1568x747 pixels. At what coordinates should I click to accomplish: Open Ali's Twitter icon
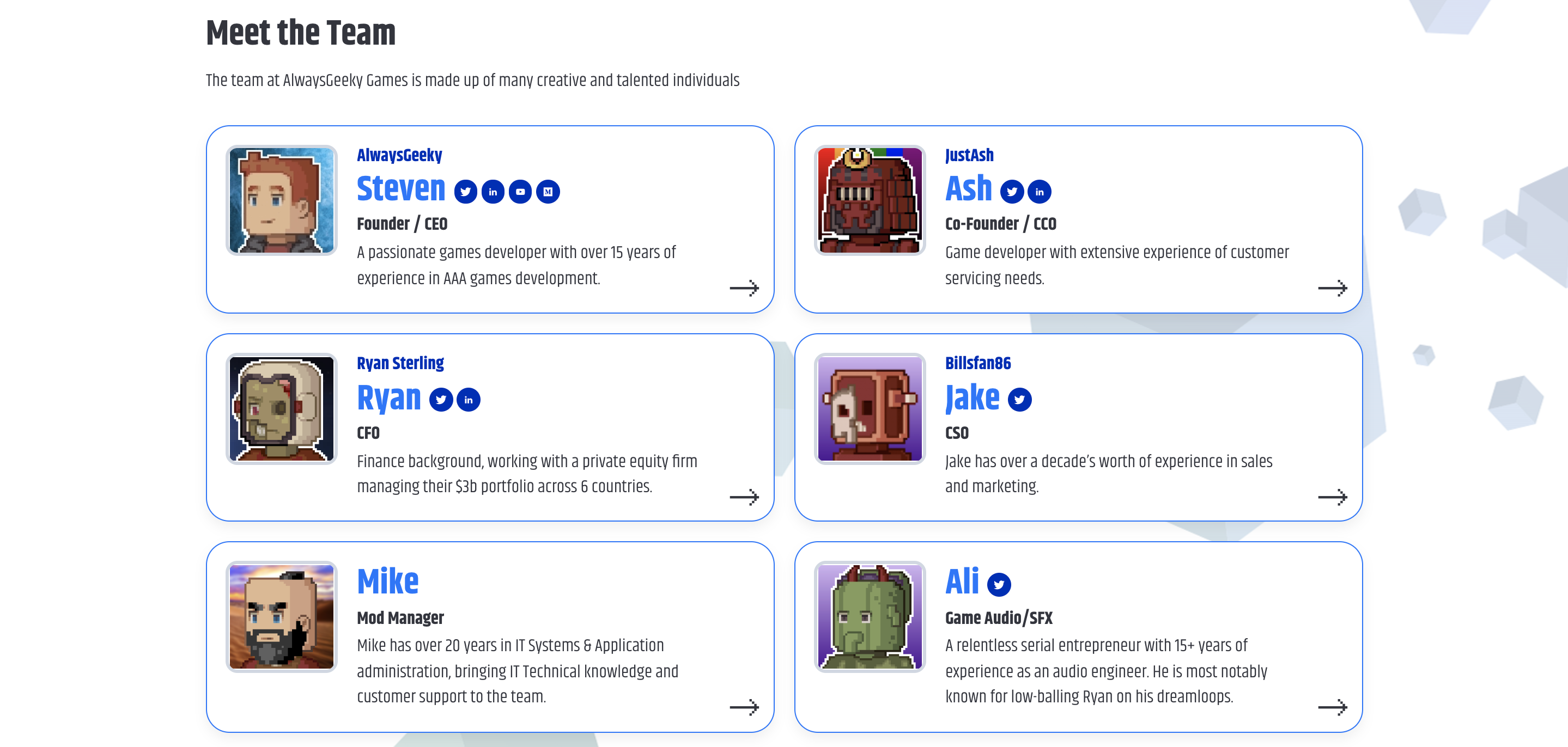tap(999, 585)
